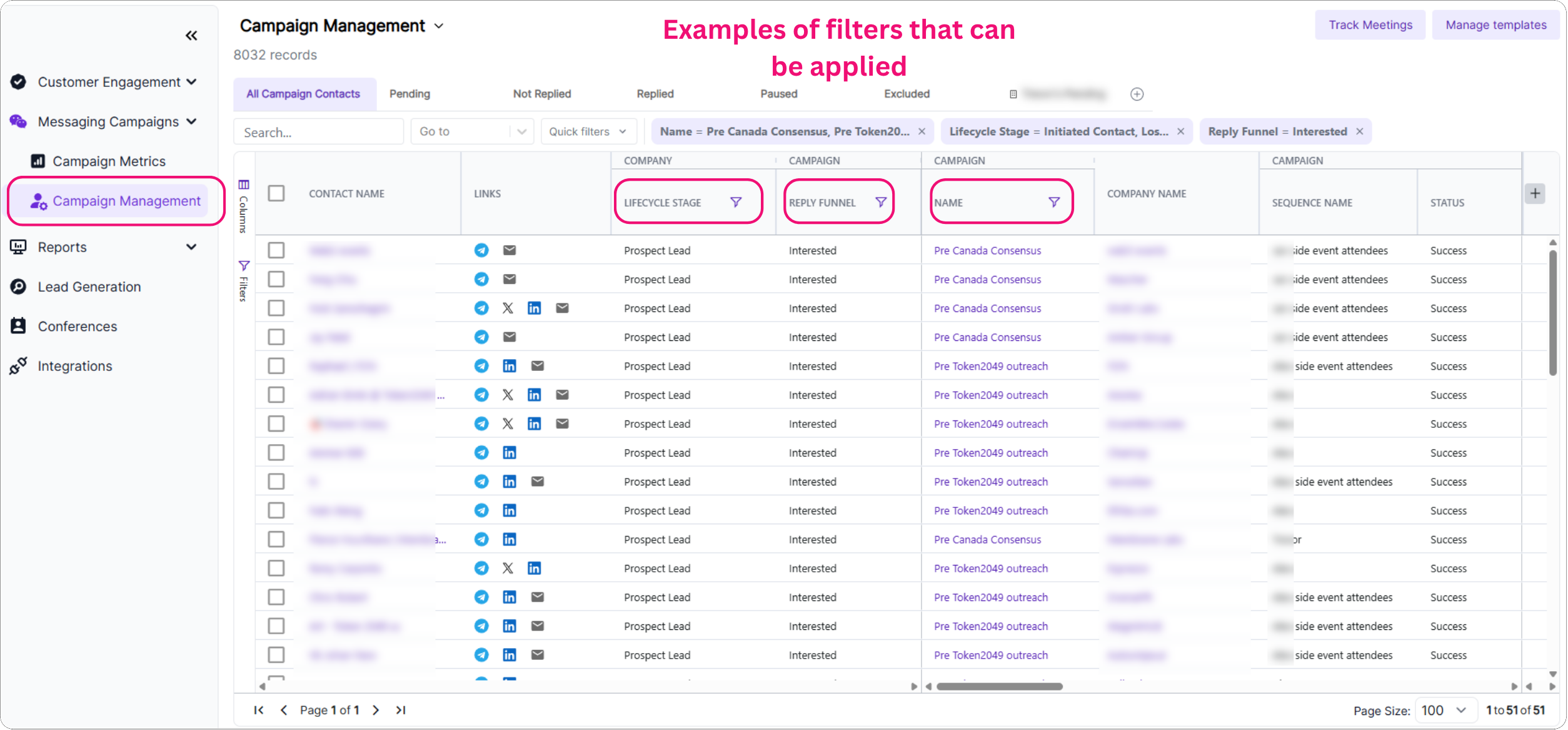Click the add column plus icon
The image size is (1568, 730).
point(1535,193)
